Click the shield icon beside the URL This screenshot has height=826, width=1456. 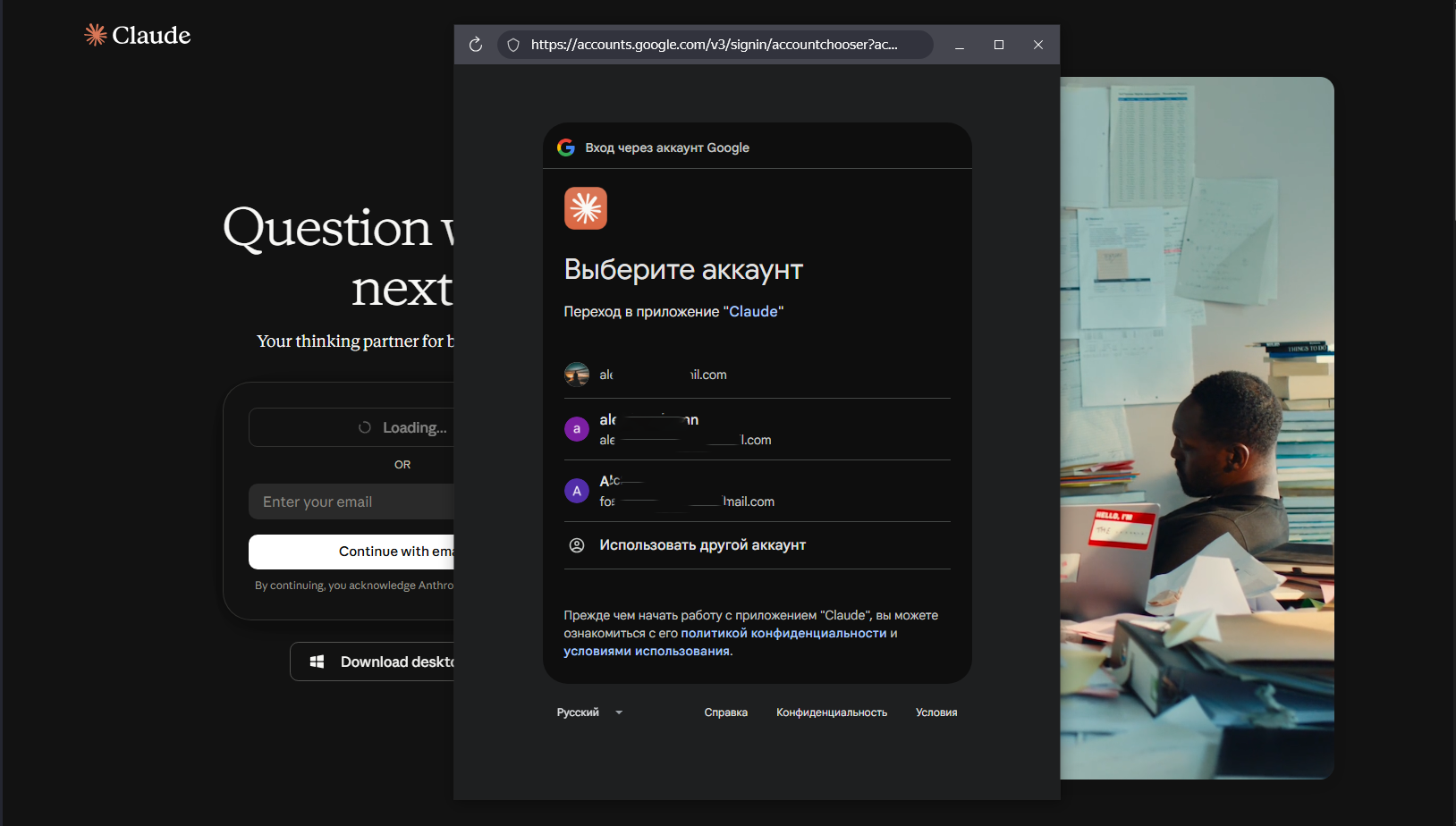(x=513, y=45)
